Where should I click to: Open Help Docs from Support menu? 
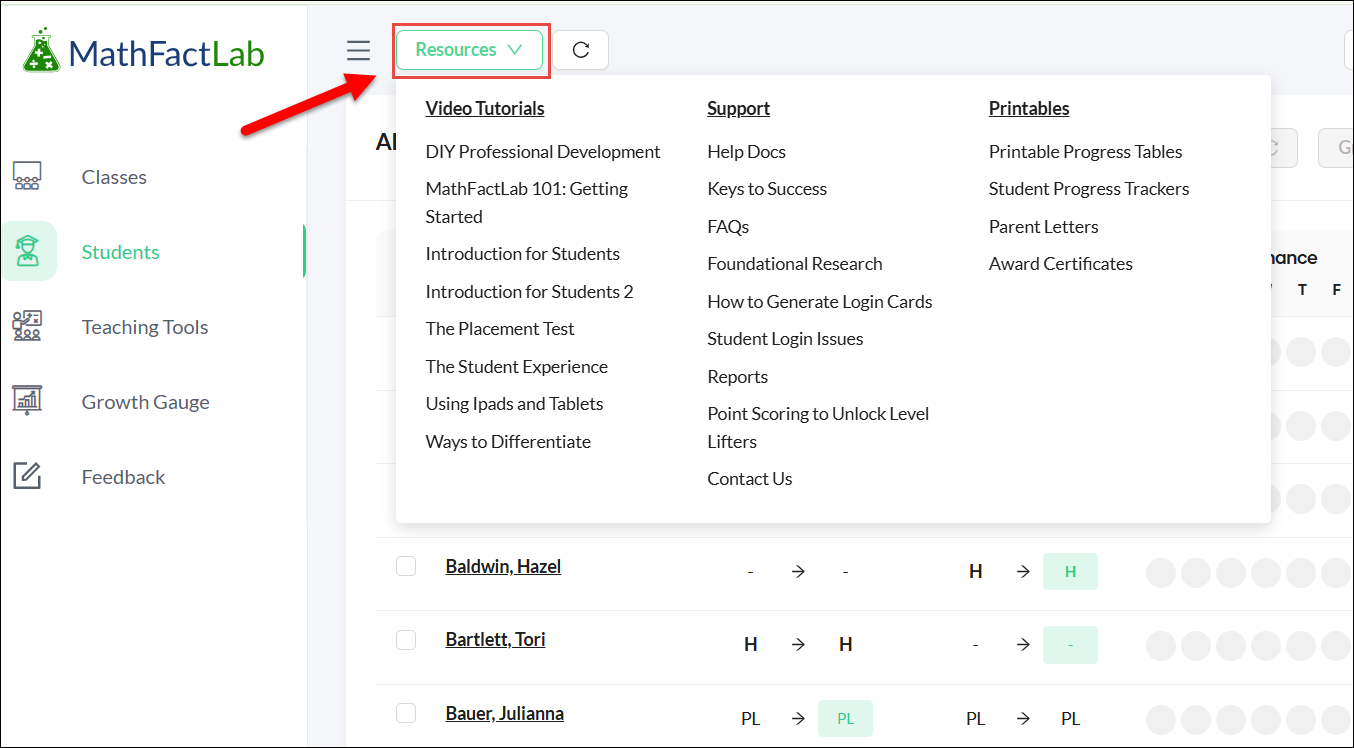(746, 152)
